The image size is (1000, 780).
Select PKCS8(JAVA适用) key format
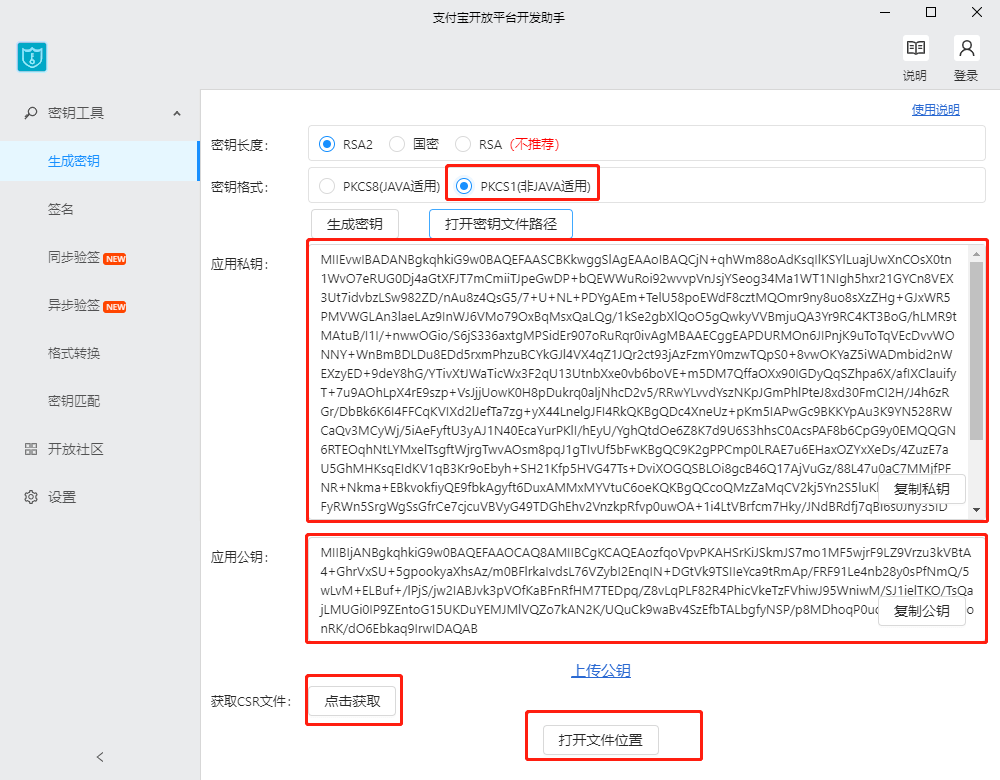pyautogui.click(x=327, y=185)
